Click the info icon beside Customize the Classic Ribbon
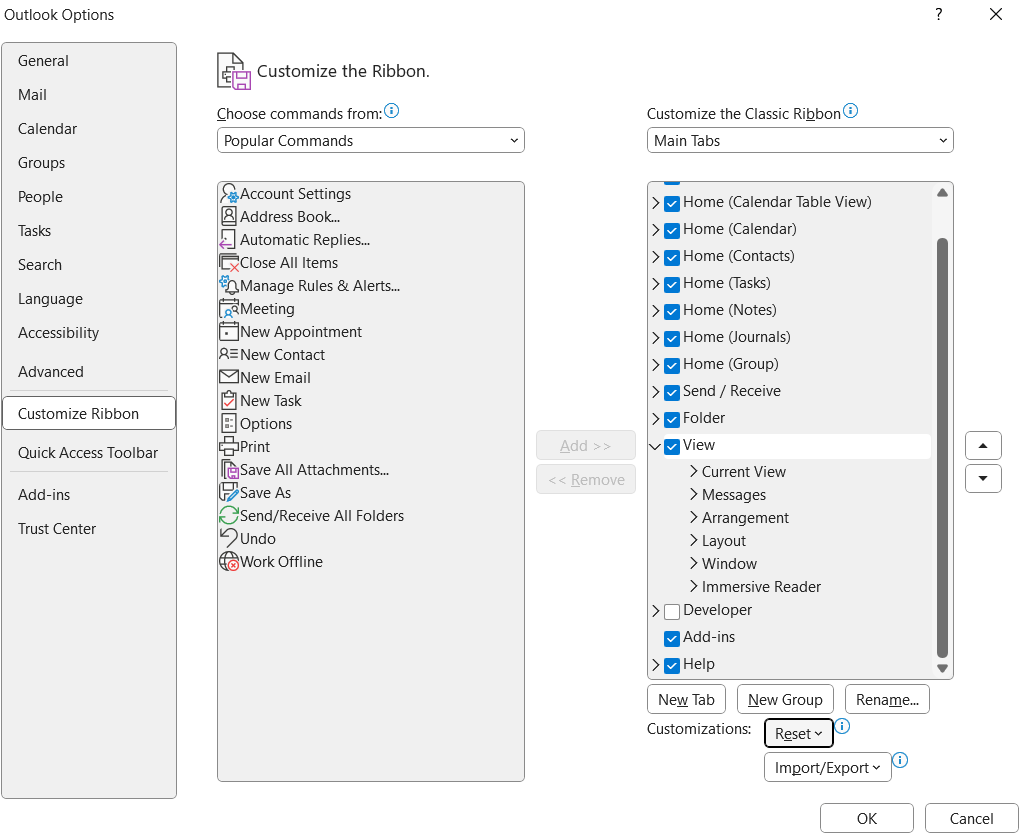 coord(850,111)
